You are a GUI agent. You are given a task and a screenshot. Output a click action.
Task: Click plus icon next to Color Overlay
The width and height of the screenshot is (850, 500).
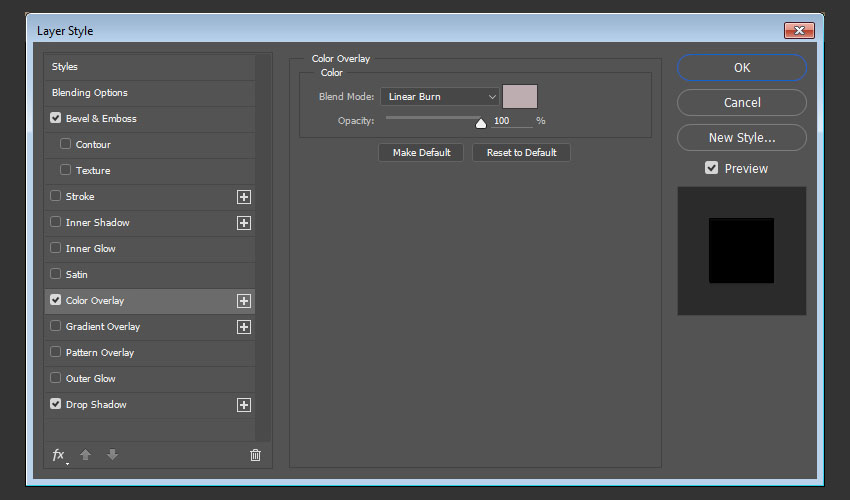243,301
